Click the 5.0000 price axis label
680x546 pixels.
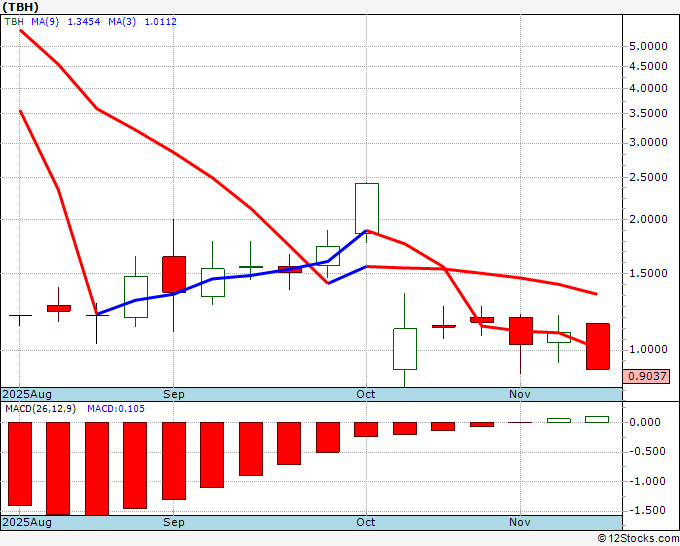coord(648,46)
